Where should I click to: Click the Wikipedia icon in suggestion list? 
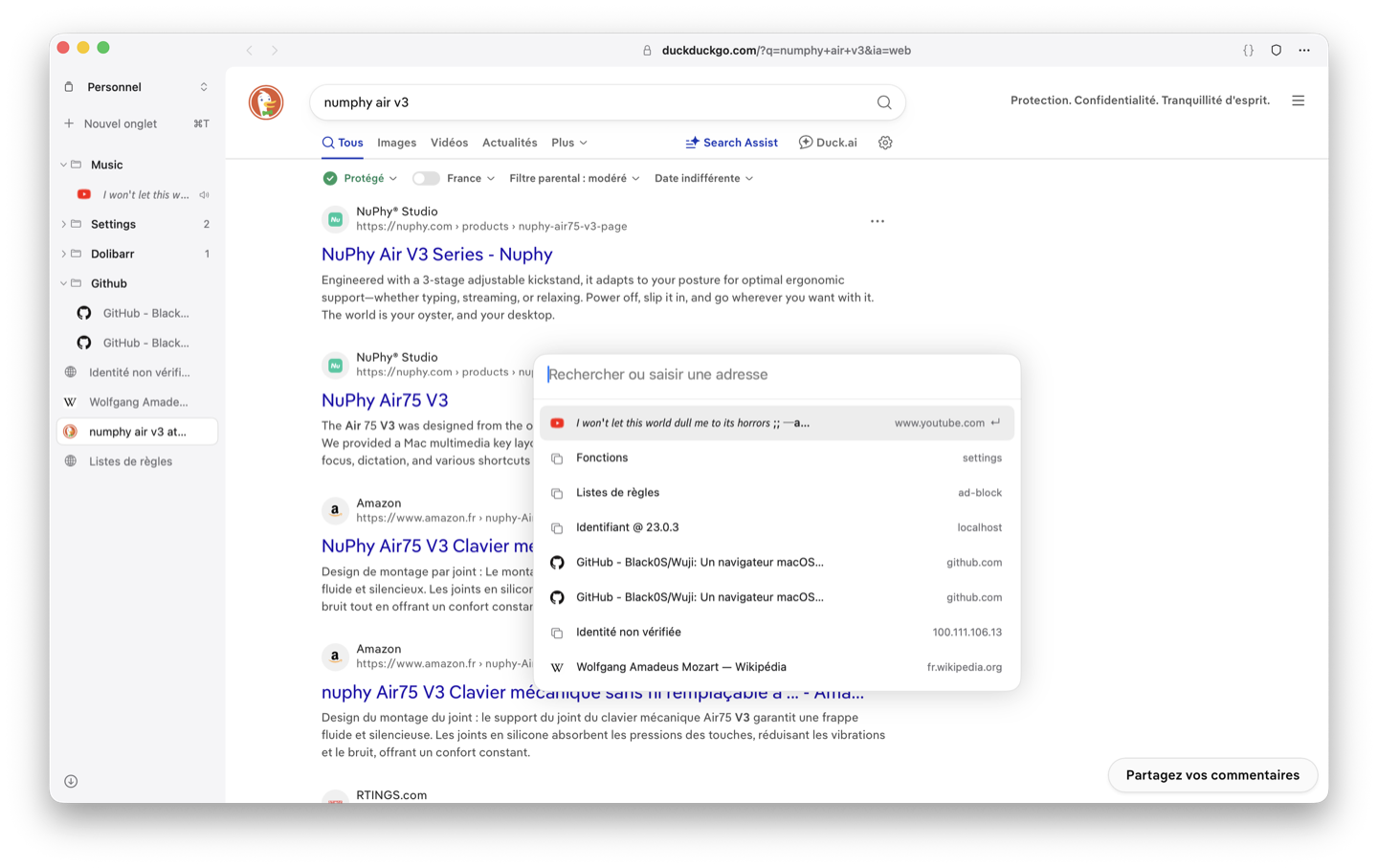coord(557,667)
